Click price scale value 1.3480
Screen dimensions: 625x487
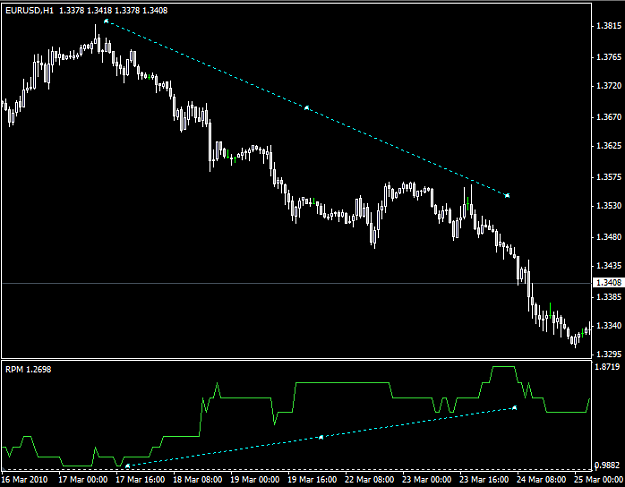pos(609,237)
